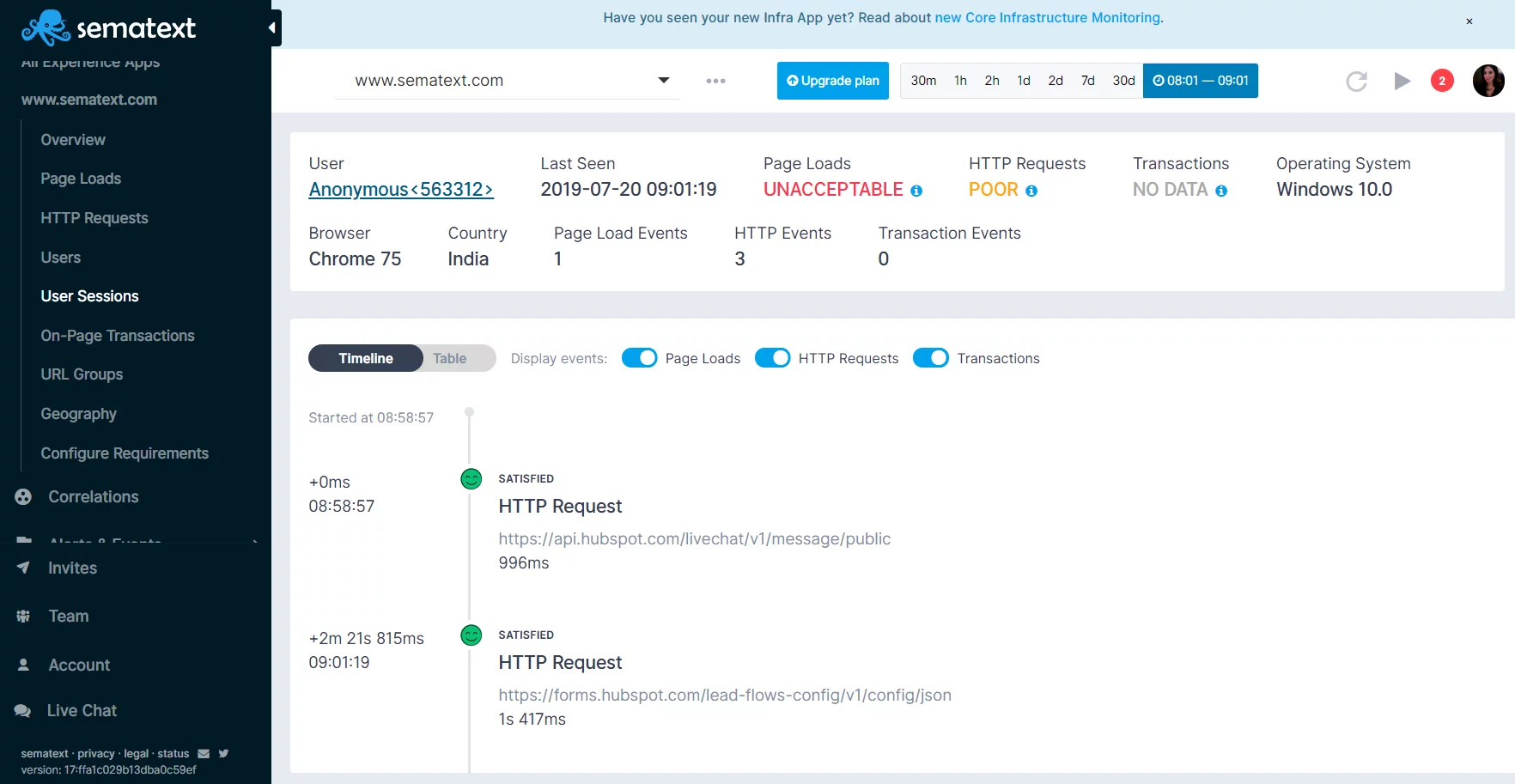Click the Live Chat bubbles icon
The height and width of the screenshot is (784, 1515).
pos(23,710)
